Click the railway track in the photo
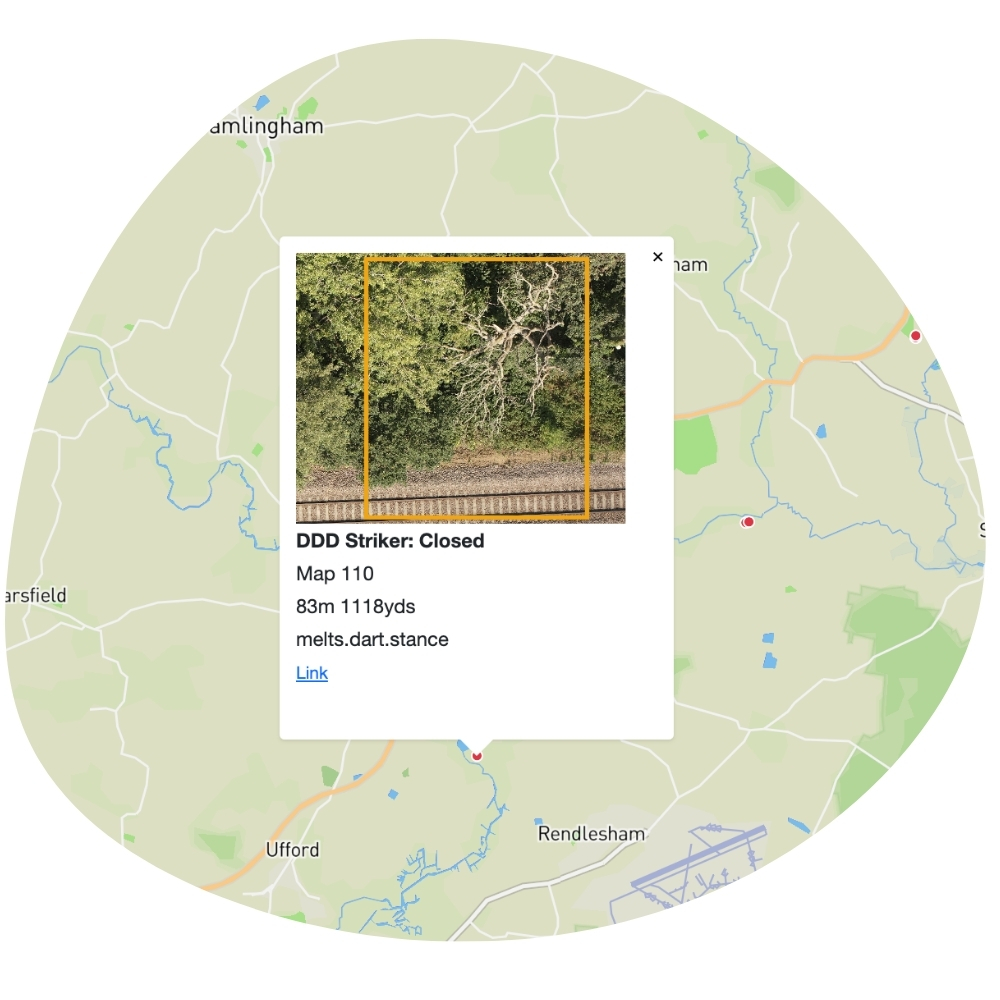 coord(461,505)
